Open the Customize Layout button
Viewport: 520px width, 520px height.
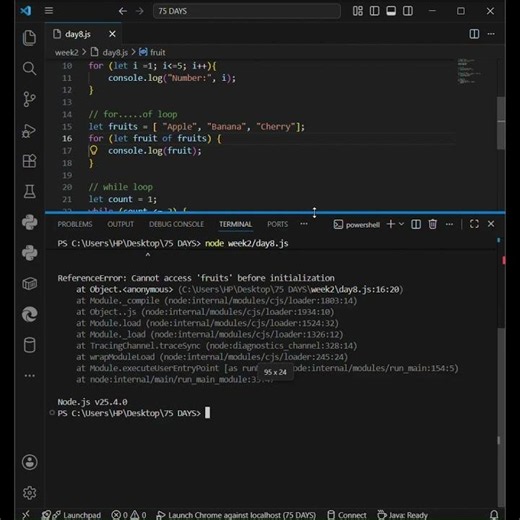[x=358, y=11]
